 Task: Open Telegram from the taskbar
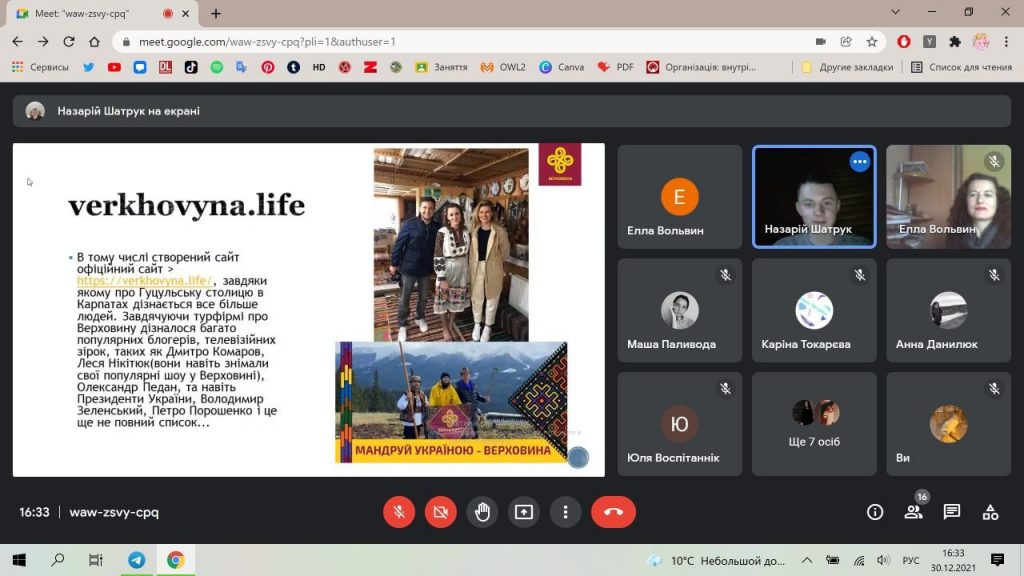tap(137, 560)
